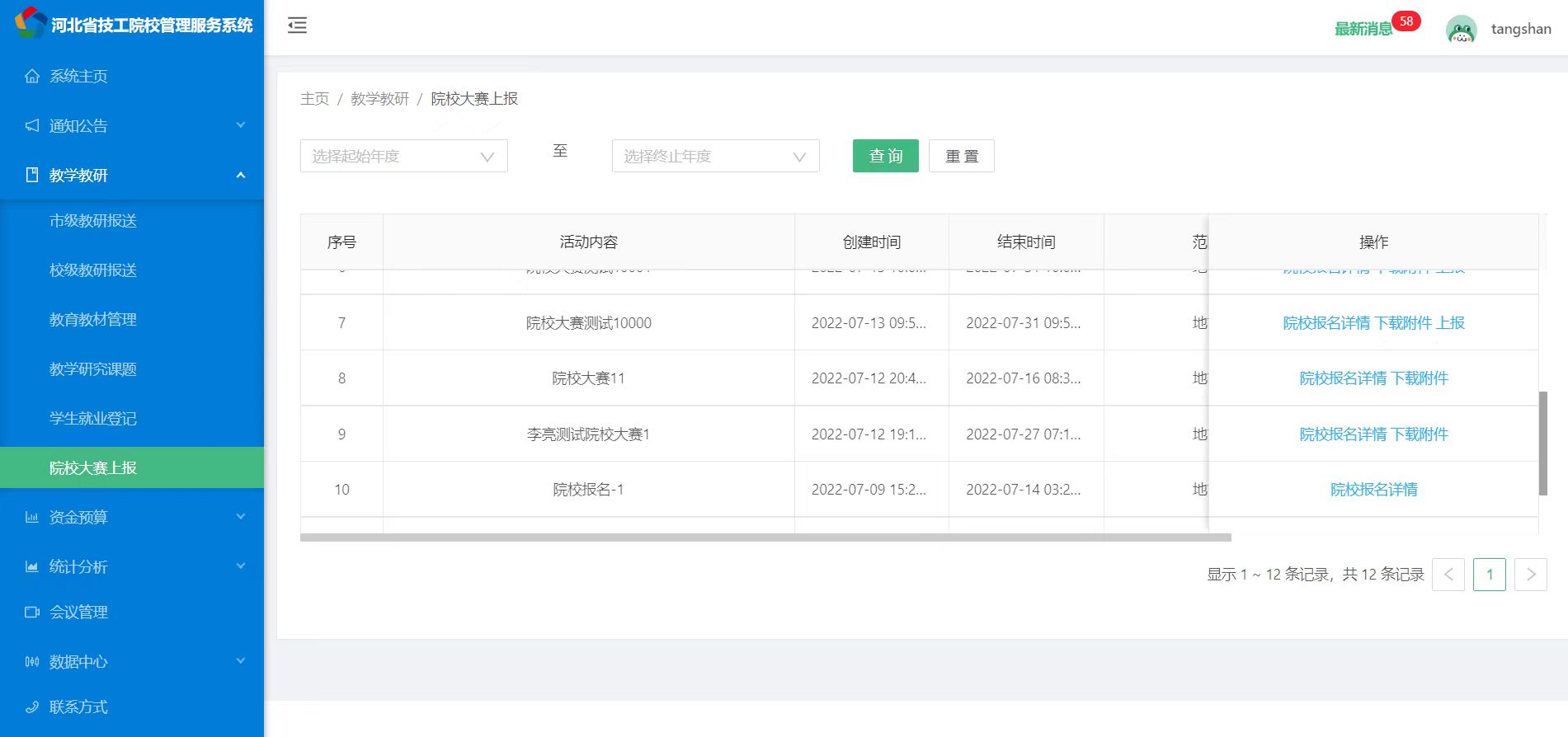
Task: Click the horizontal table scrollbar
Action: pyautogui.click(x=765, y=537)
